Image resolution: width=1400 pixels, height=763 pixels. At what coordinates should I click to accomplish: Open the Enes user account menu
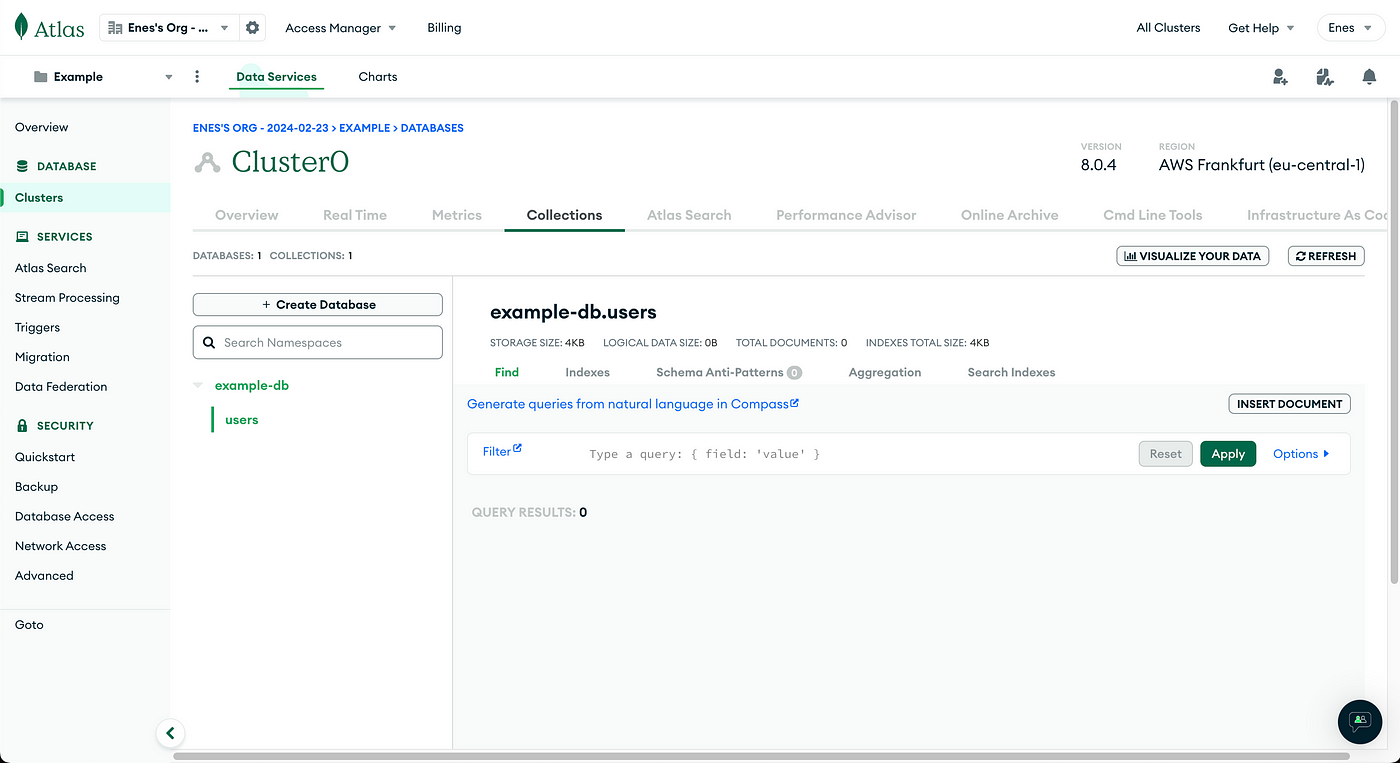point(1351,28)
